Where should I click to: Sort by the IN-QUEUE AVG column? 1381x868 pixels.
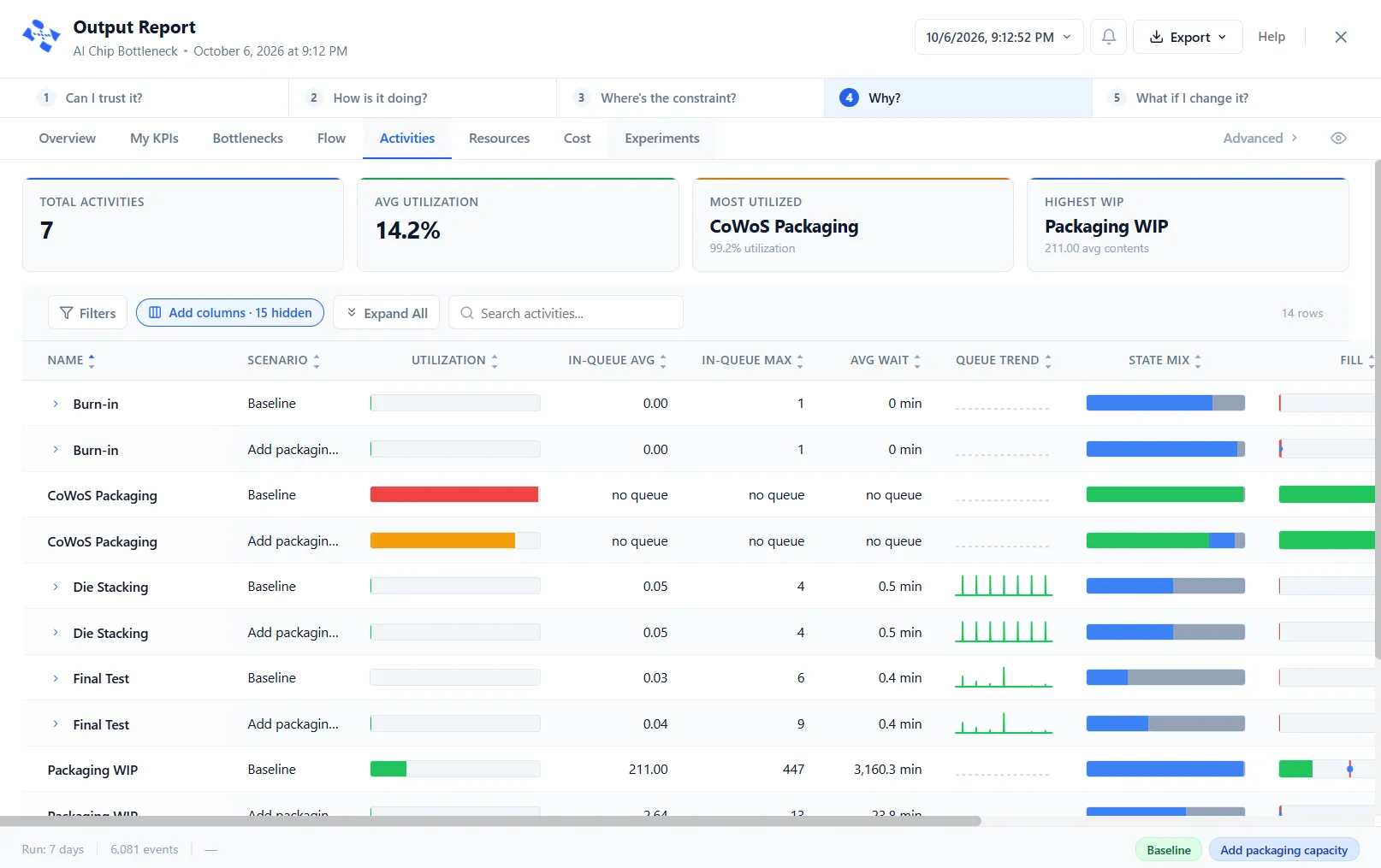[617, 360]
